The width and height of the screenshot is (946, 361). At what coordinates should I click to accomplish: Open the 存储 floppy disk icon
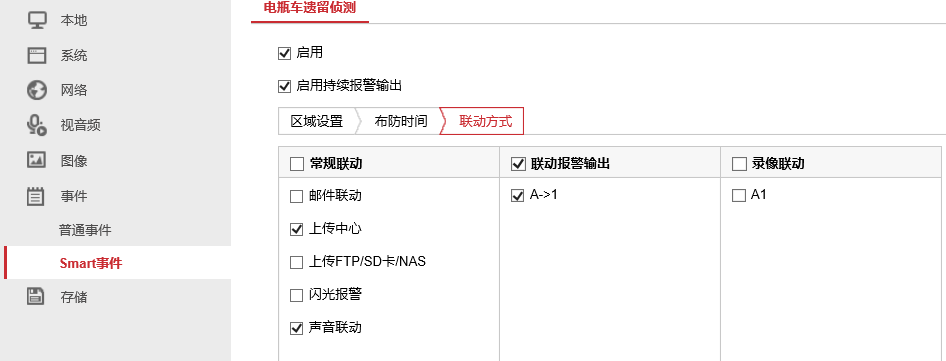(x=36, y=296)
